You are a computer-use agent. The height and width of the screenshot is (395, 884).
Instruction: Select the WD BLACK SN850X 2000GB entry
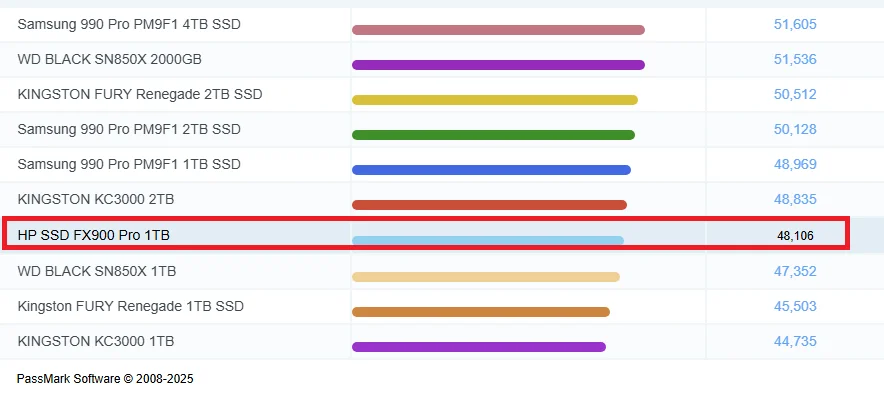[x=109, y=59]
